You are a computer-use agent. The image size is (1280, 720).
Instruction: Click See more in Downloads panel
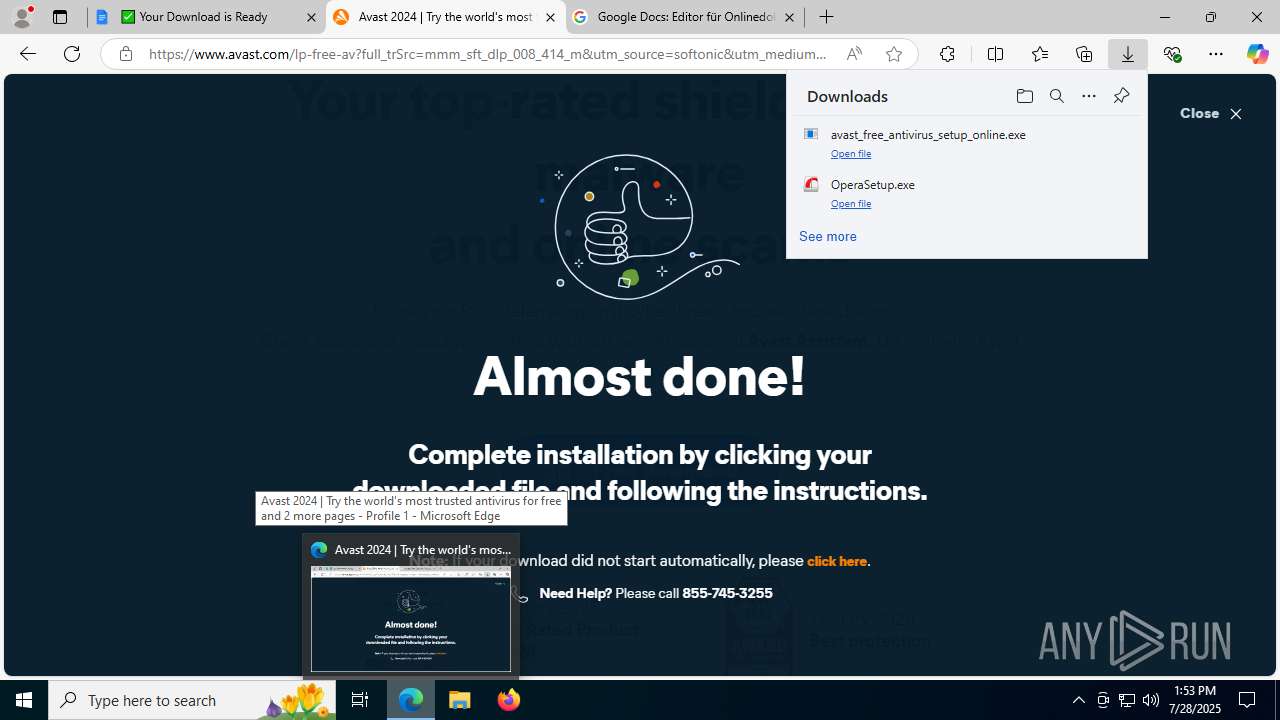[x=827, y=236]
